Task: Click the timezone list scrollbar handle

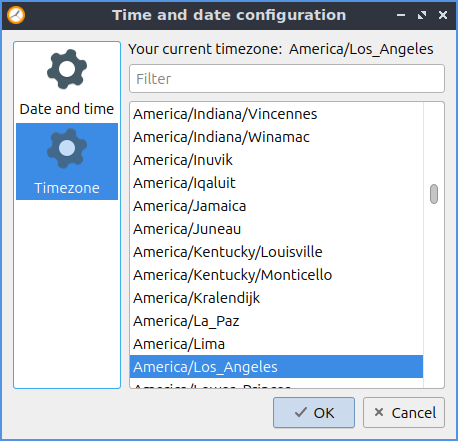Action: click(434, 194)
